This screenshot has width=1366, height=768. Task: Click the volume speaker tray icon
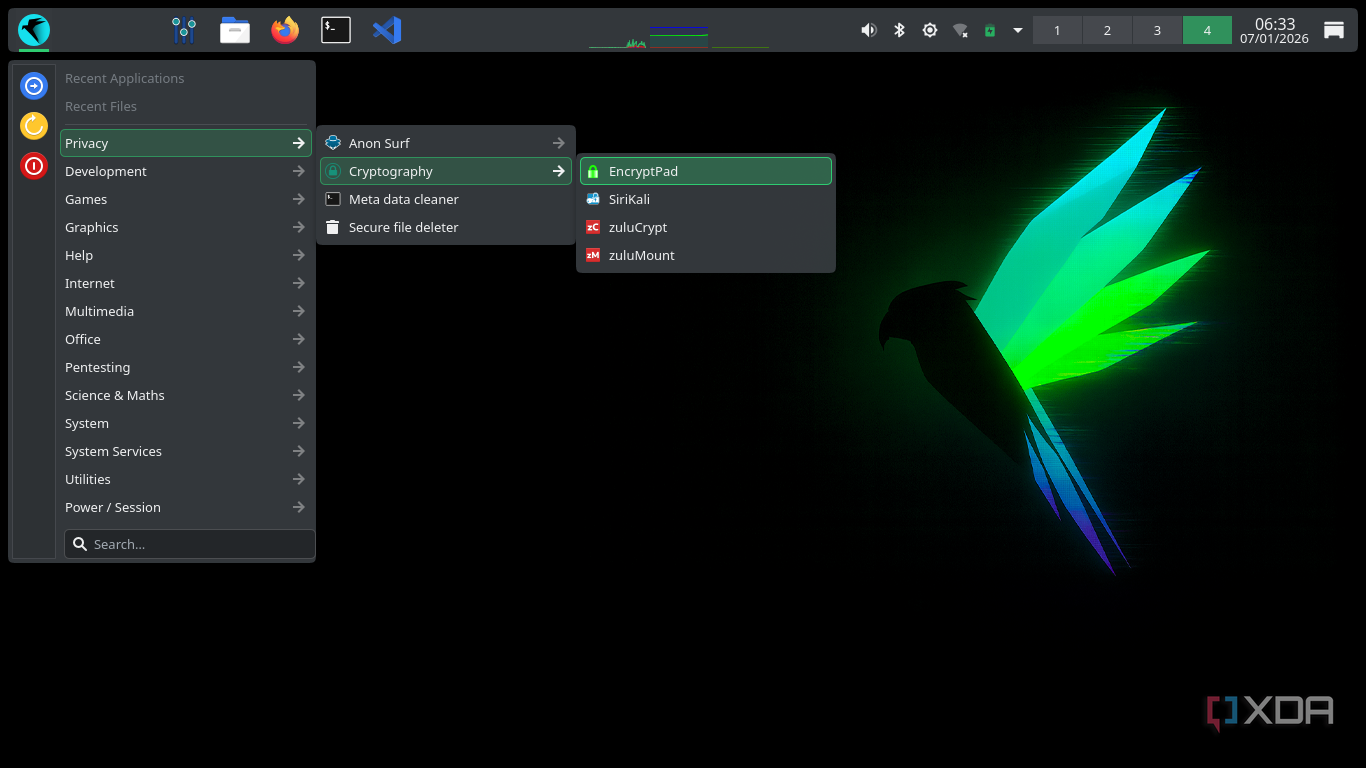868,30
